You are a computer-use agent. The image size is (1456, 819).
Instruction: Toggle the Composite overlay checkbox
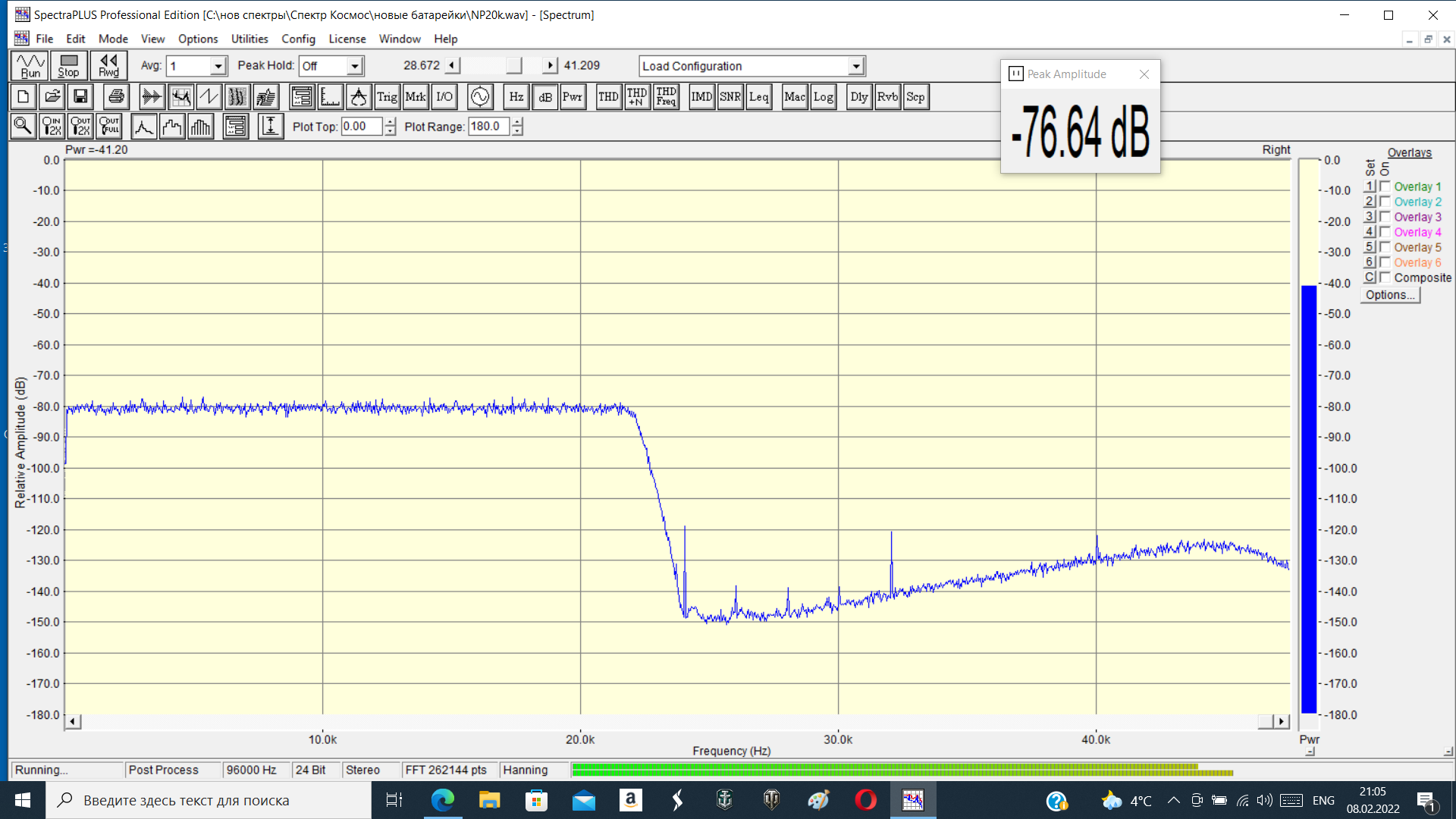click(1385, 278)
